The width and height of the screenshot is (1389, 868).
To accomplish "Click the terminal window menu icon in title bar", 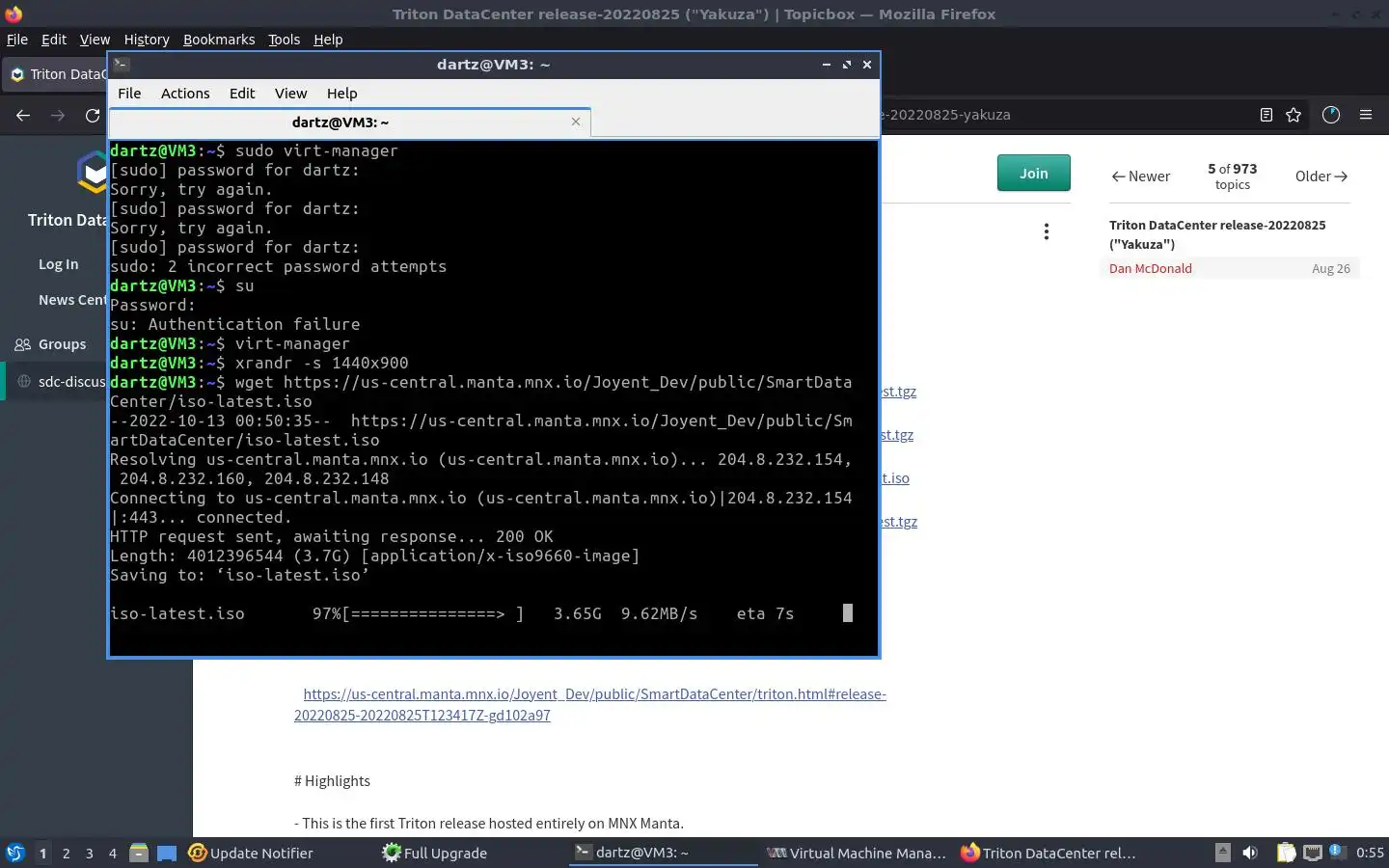I will click(x=122, y=65).
